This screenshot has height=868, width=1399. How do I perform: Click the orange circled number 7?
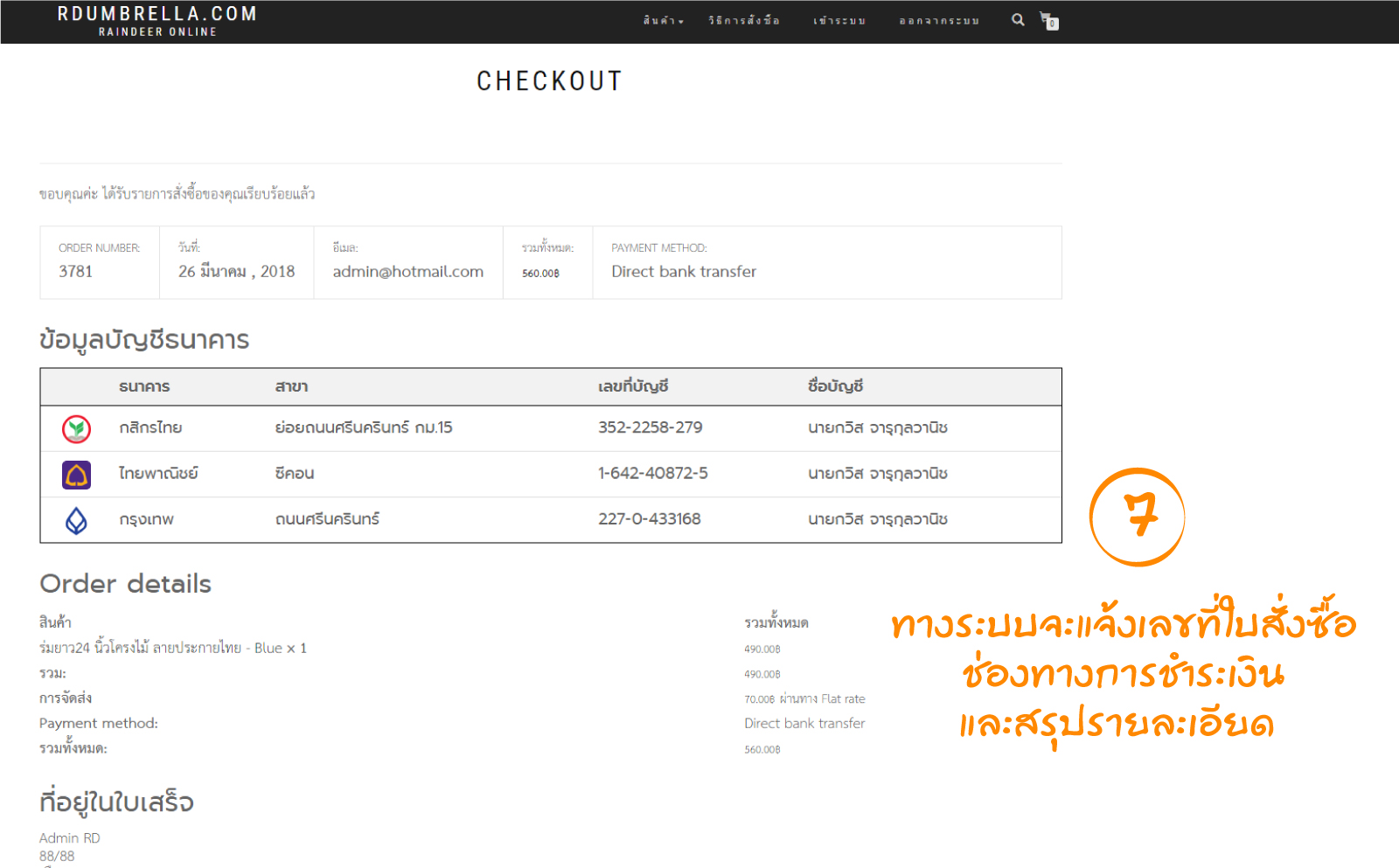[1137, 517]
